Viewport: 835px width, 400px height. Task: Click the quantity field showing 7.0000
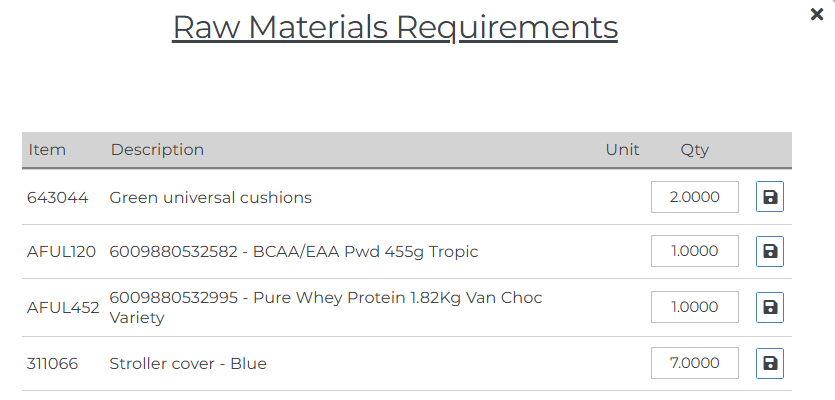click(694, 364)
